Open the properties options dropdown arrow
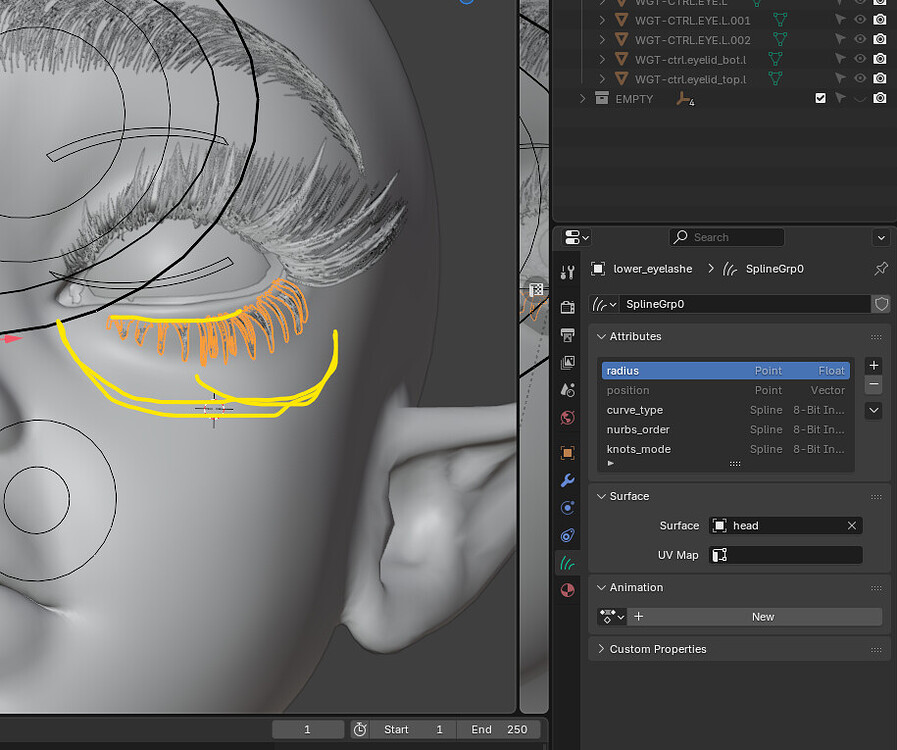Viewport: 897px width, 750px height. 881,237
